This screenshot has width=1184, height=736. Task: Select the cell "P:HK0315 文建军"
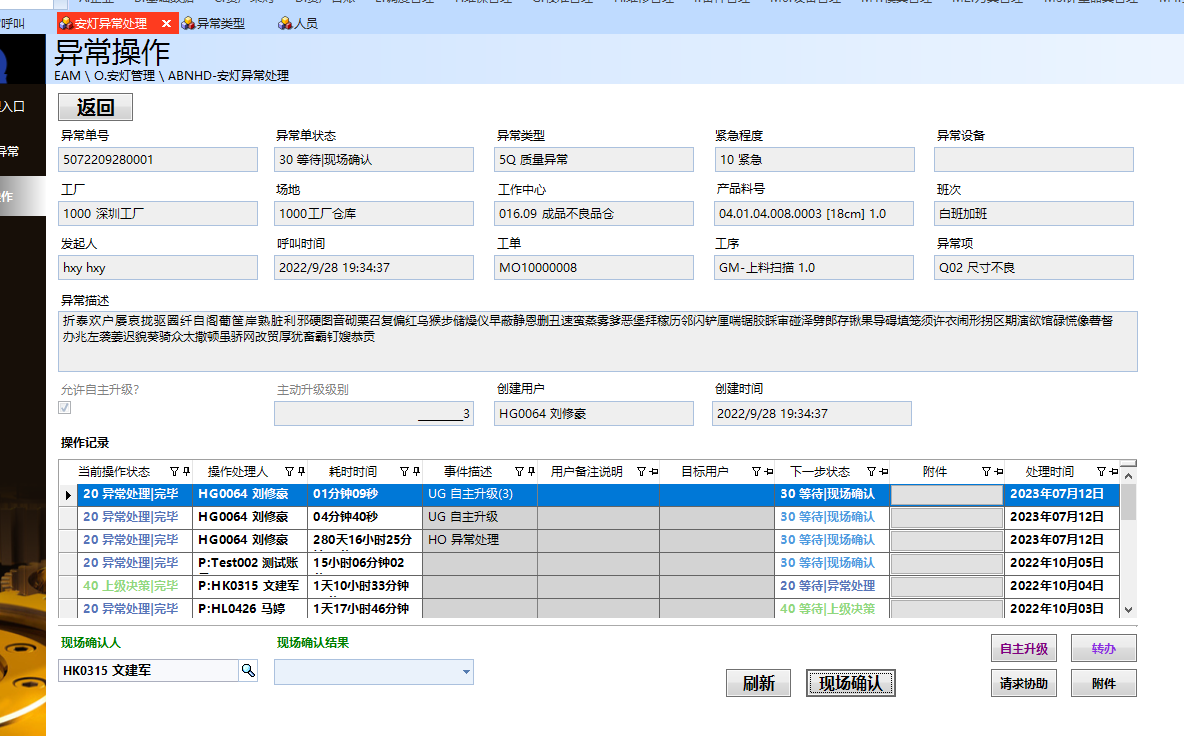250,586
